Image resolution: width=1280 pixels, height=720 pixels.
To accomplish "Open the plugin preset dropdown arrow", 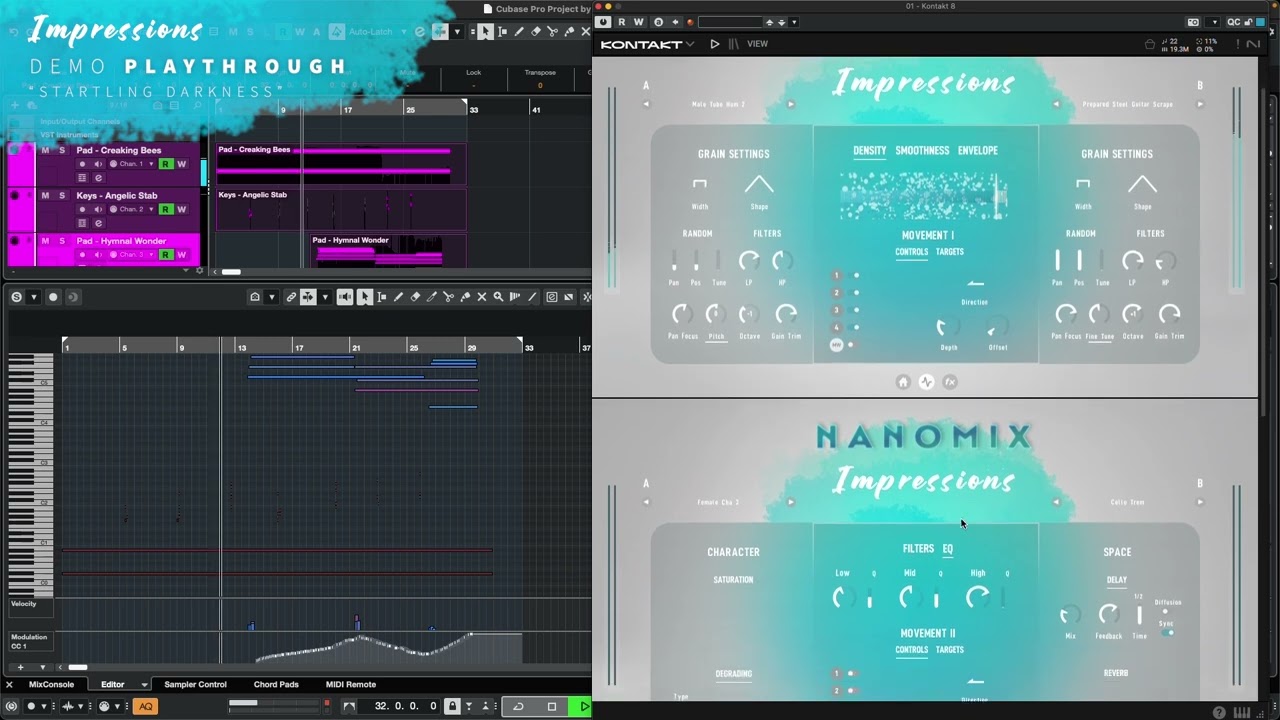I will (x=794, y=22).
